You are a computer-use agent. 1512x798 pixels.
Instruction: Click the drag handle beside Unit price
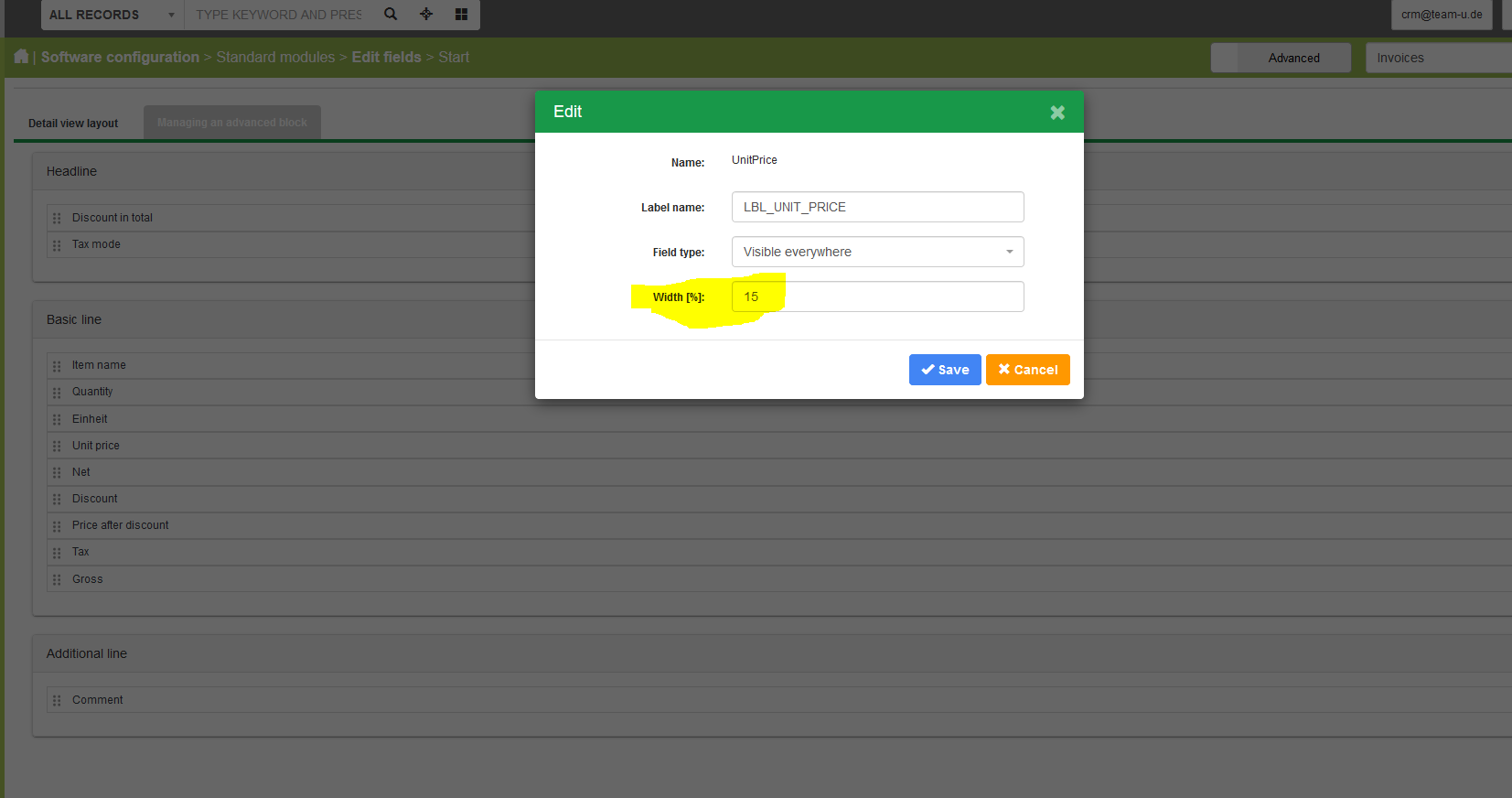pyautogui.click(x=57, y=446)
